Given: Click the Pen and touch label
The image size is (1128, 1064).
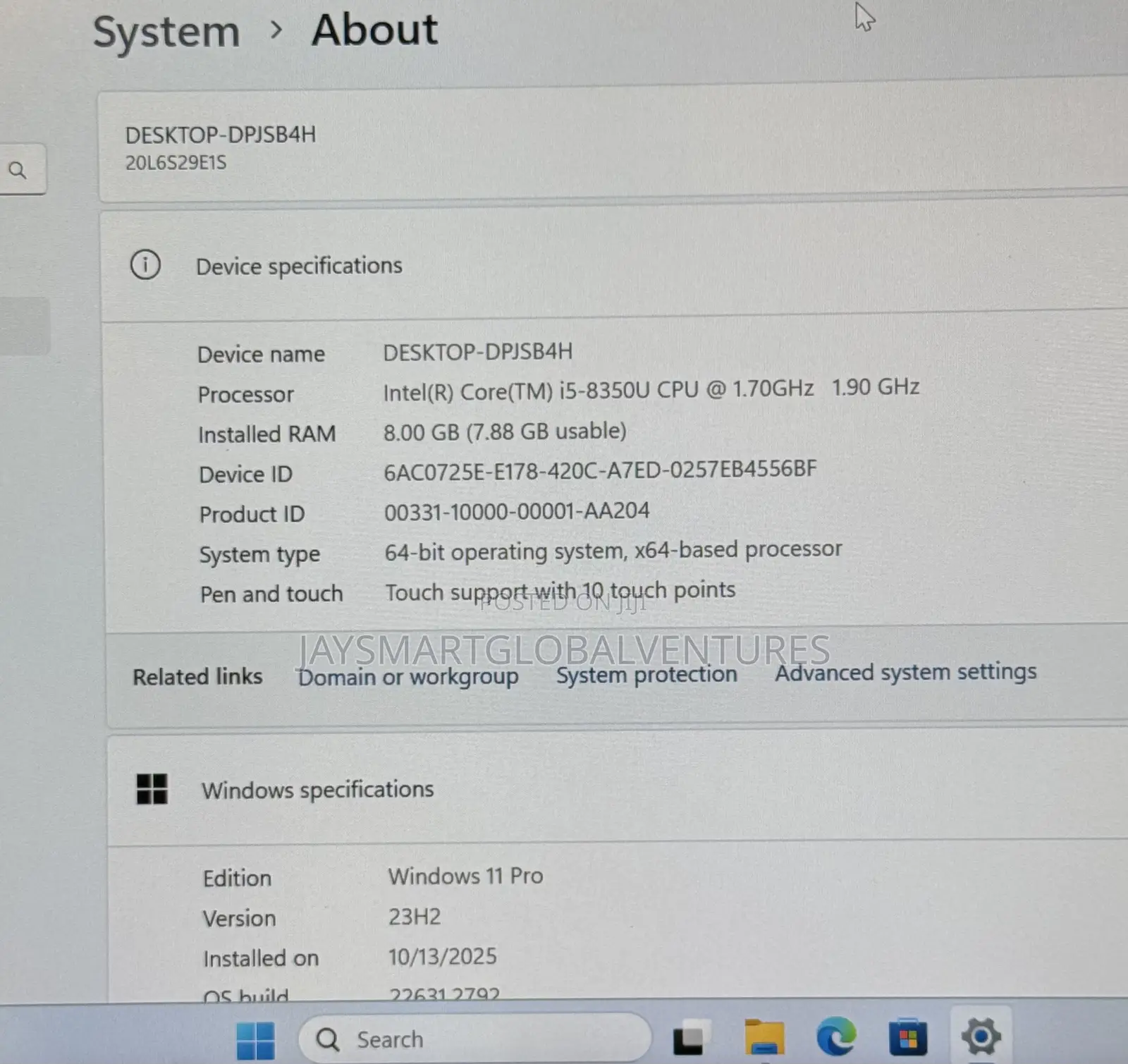Looking at the screenshot, I should pyautogui.click(x=271, y=594).
